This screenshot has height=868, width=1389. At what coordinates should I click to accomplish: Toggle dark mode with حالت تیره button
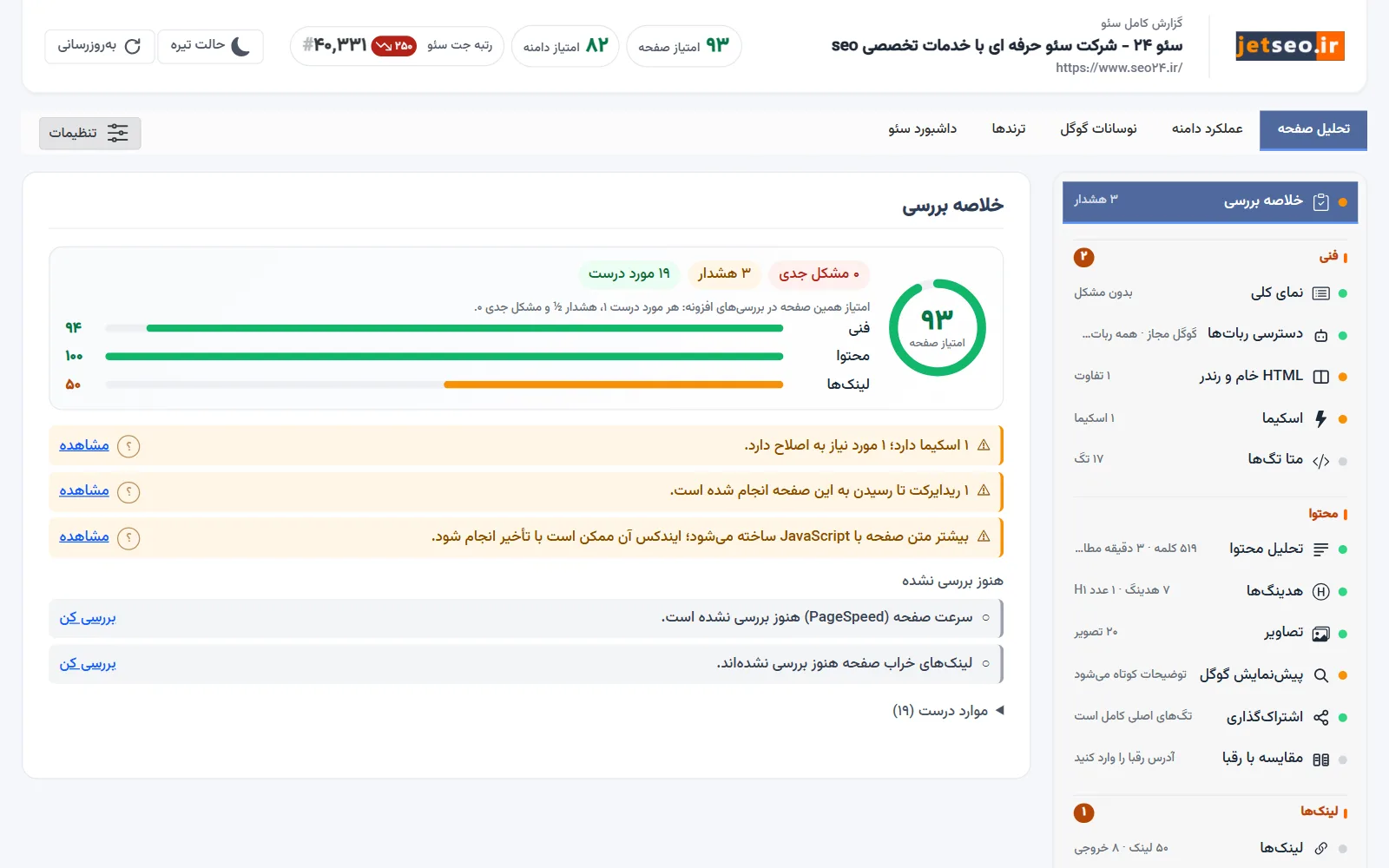point(210,46)
